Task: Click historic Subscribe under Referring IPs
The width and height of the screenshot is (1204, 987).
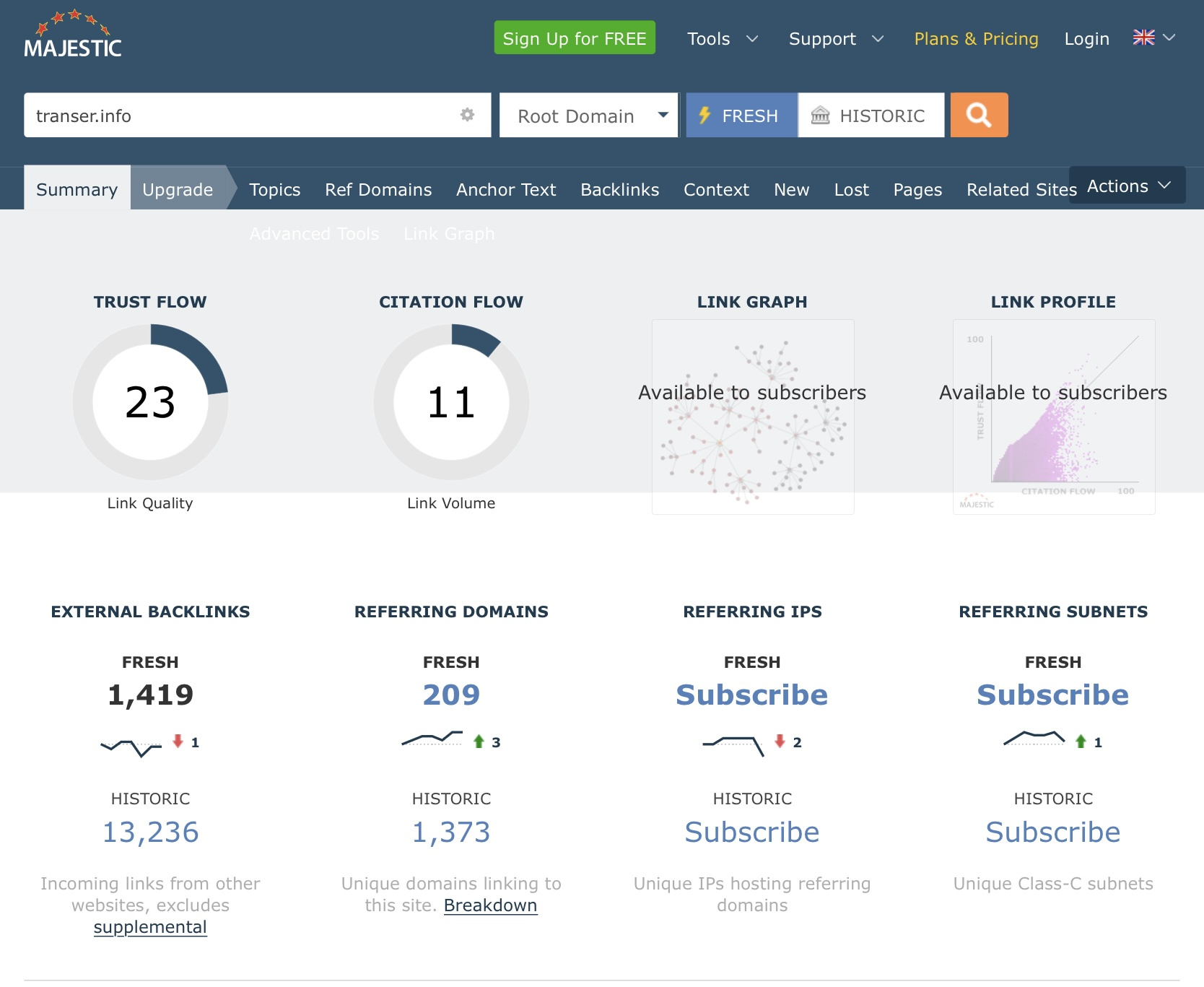Action: (x=752, y=832)
